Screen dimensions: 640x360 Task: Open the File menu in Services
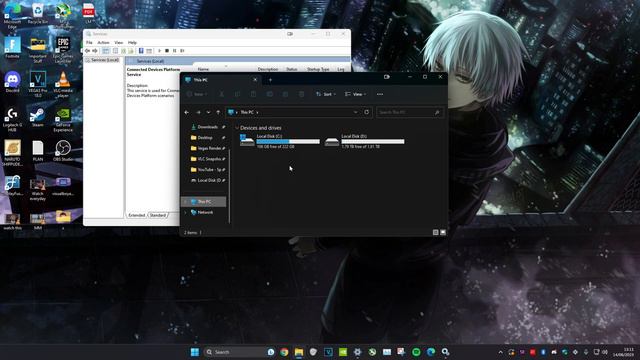click(89, 42)
